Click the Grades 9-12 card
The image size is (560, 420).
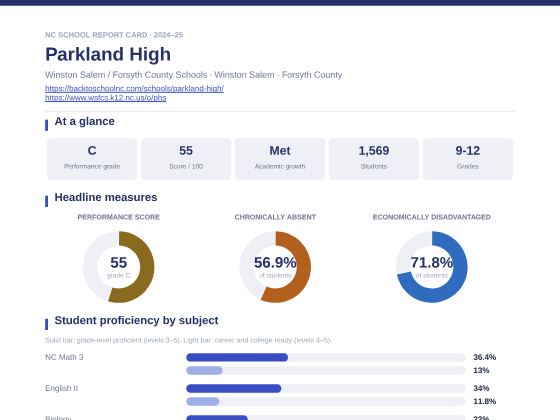click(468, 159)
